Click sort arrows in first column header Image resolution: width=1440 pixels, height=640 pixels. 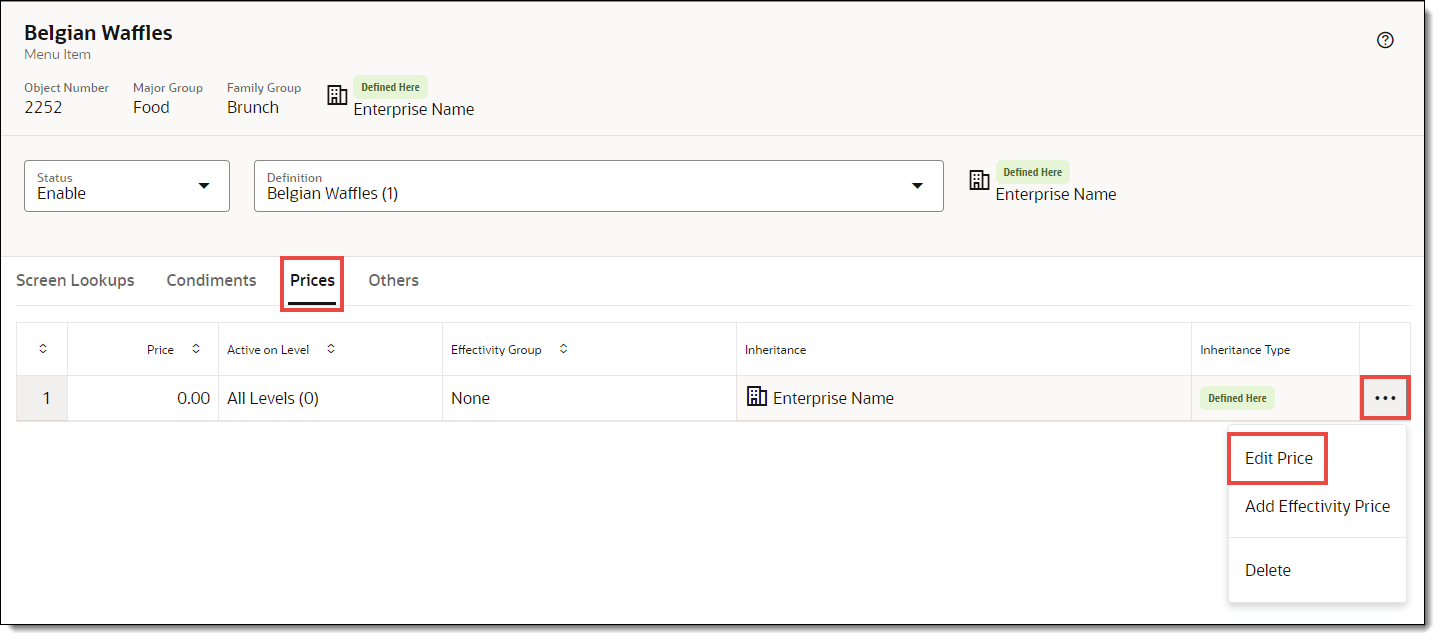tap(43, 349)
